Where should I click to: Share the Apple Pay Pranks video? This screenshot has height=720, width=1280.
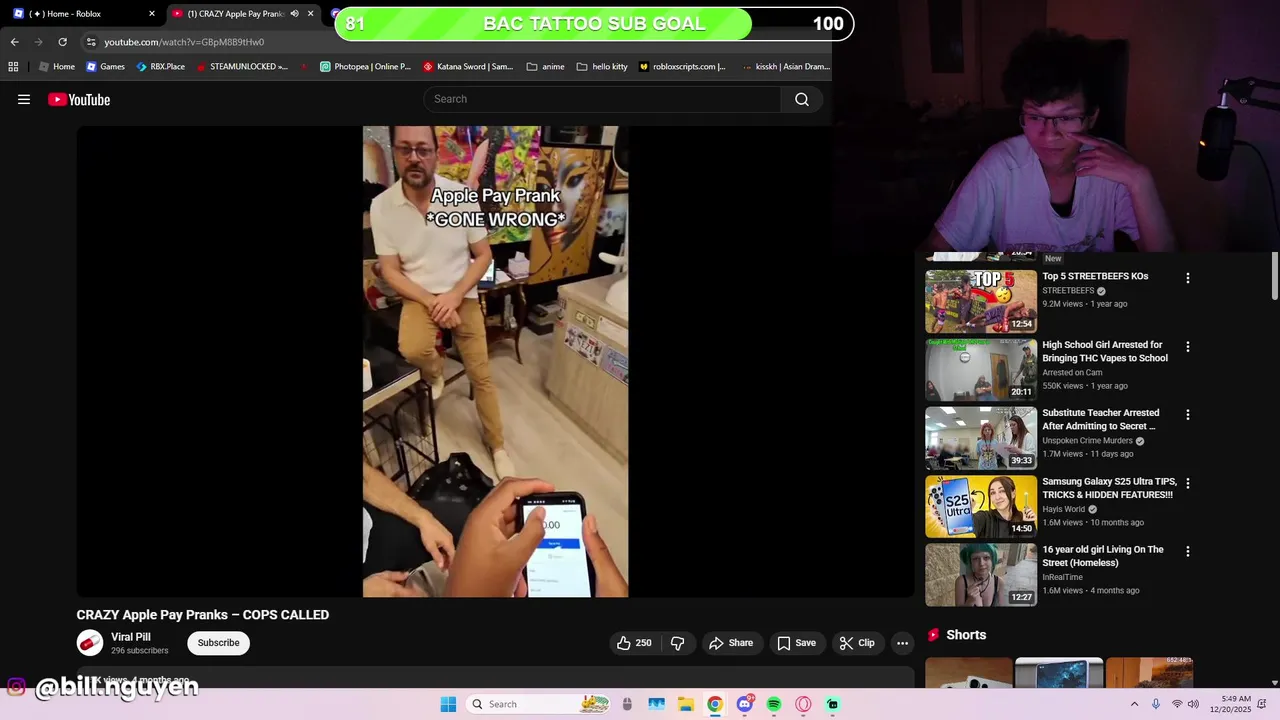(731, 643)
